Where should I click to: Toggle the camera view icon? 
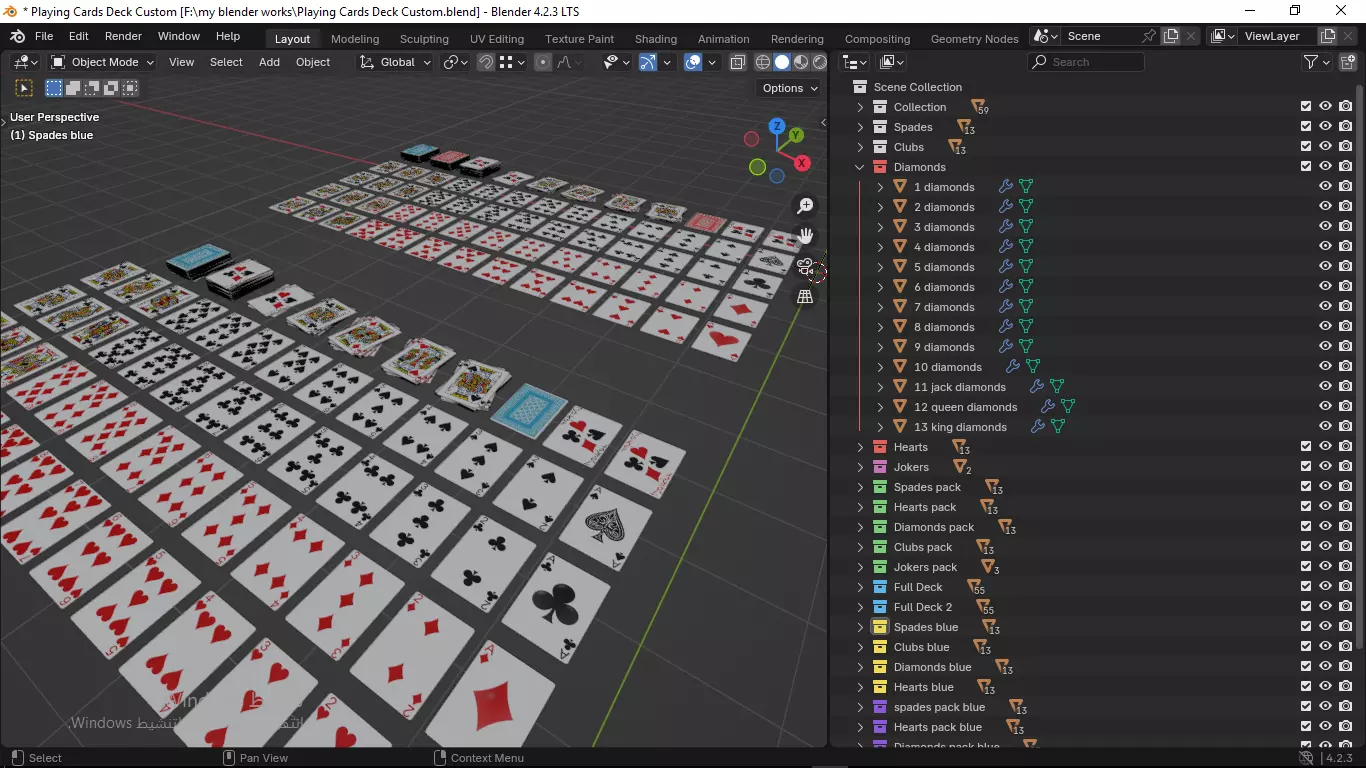(805, 266)
